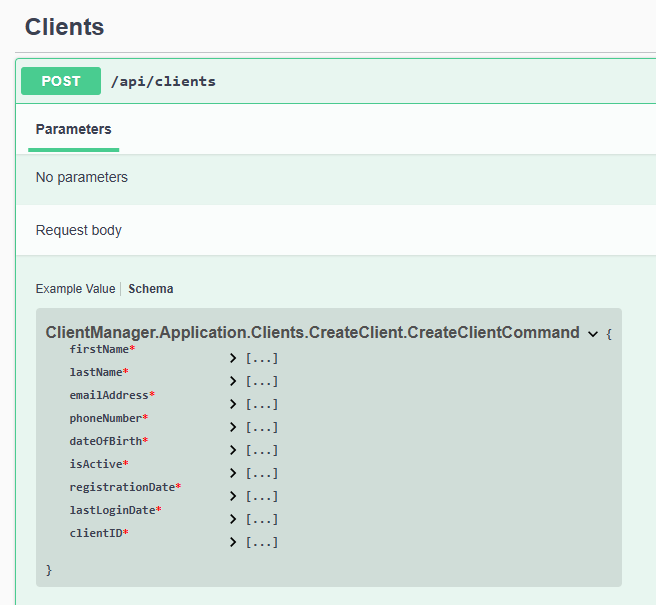
Task: Click the CreateClientCommand schema title
Action: 312,332
